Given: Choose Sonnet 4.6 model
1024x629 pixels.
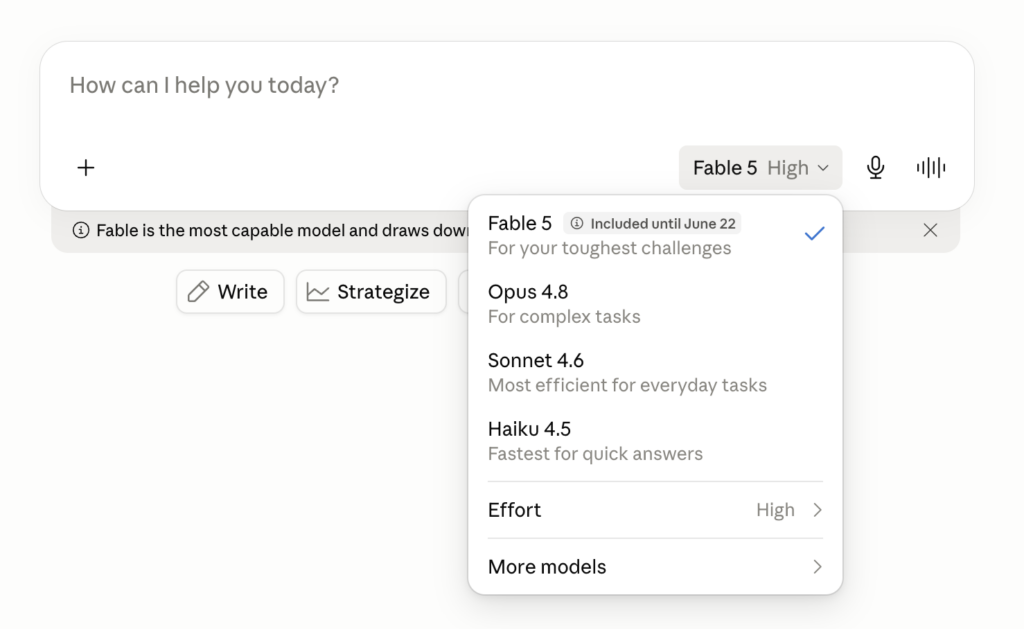Looking at the screenshot, I should click(x=655, y=372).
